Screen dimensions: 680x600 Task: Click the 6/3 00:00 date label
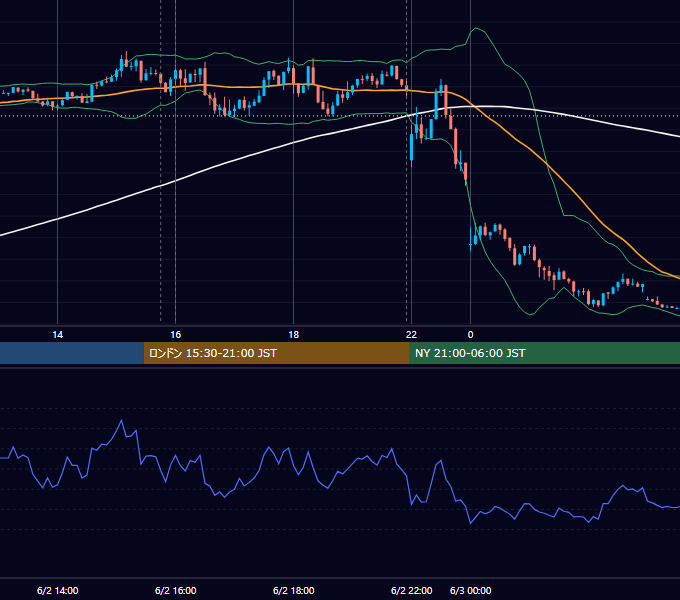[471, 590]
